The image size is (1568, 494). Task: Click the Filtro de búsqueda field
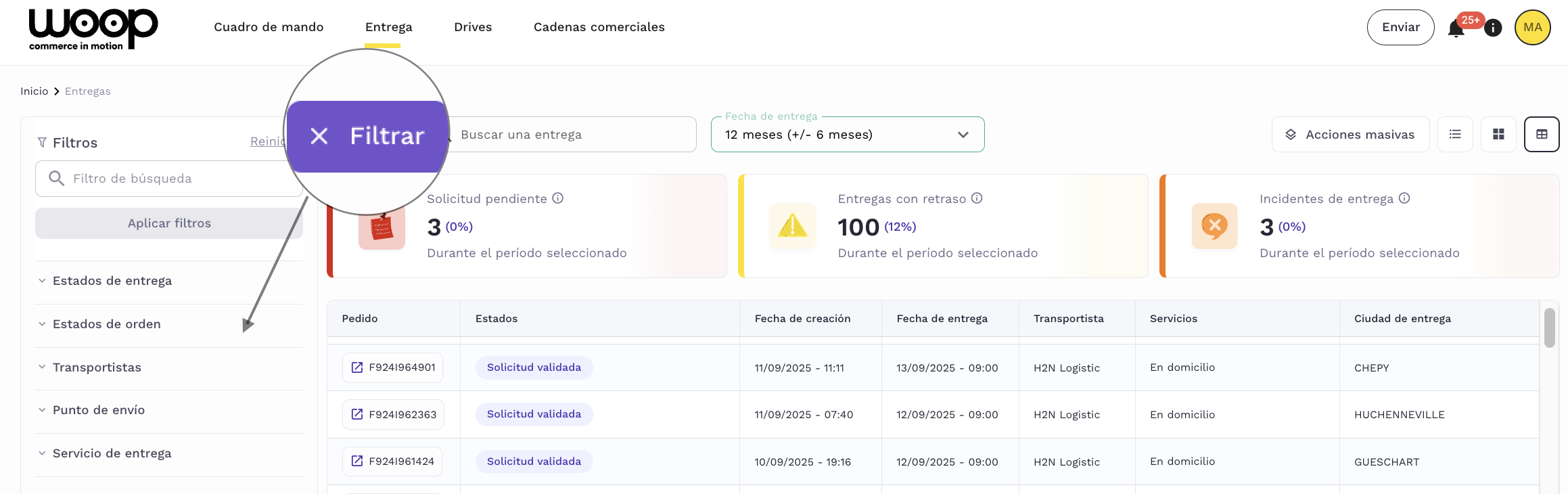pos(176,179)
